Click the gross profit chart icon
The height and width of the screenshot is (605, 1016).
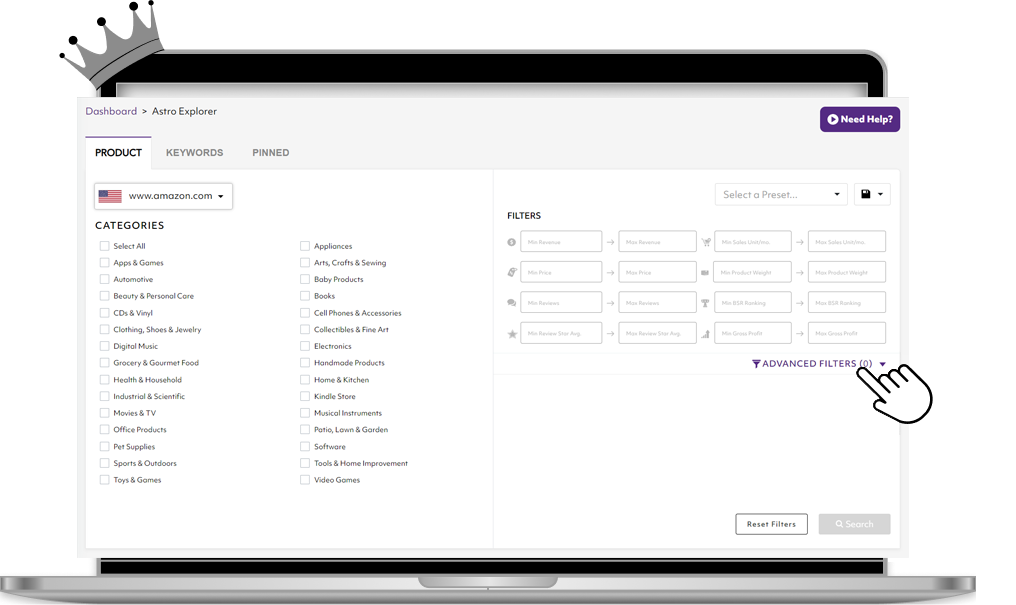[x=706, y=334]
